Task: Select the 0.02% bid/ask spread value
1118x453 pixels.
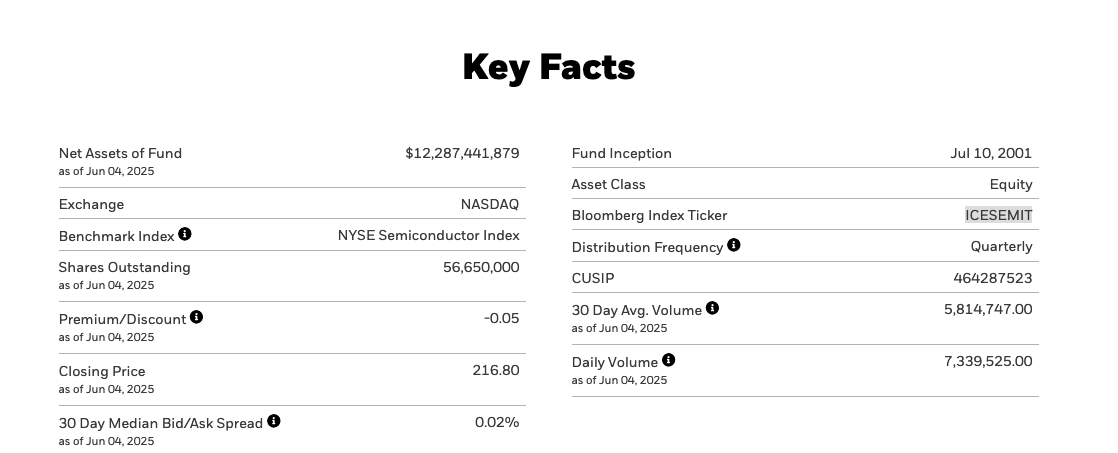Action: [497, 422]
